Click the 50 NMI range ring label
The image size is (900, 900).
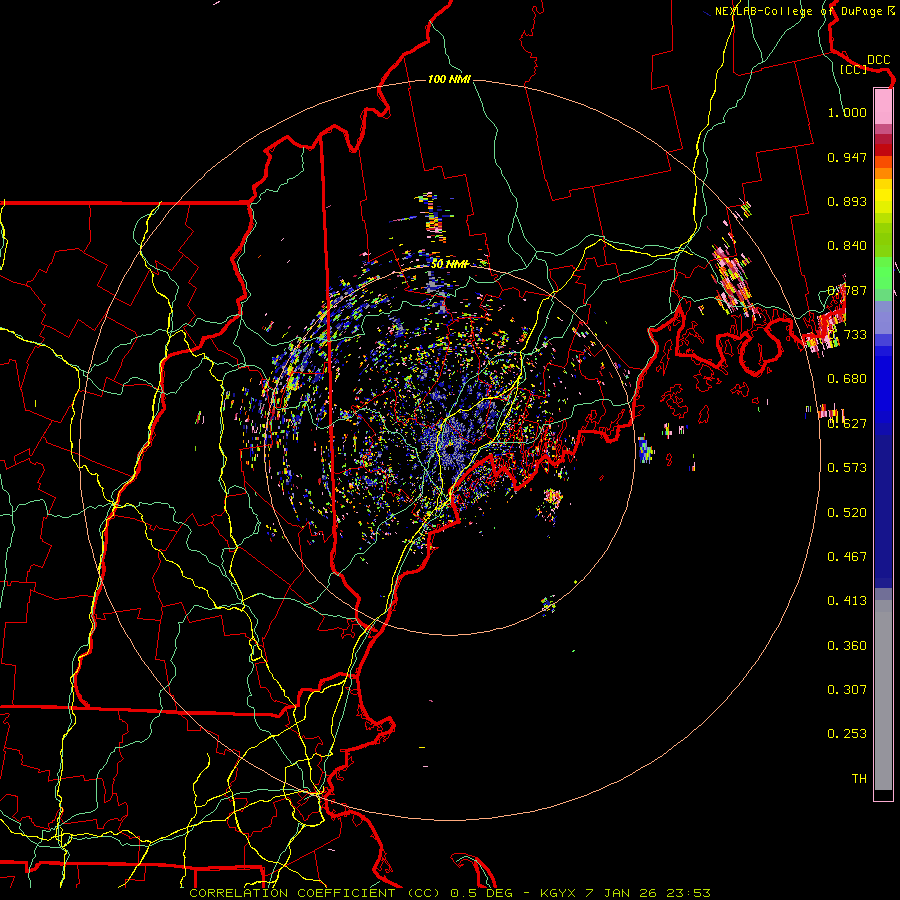point(449,264)
